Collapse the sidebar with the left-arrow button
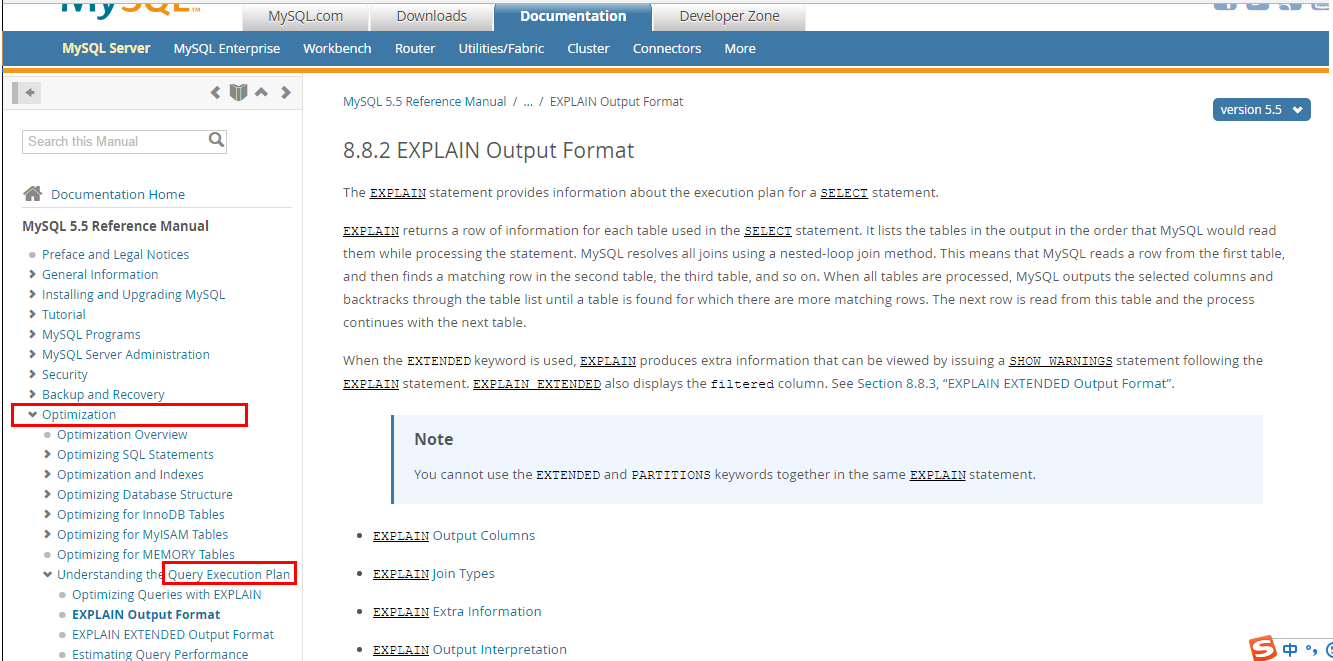The image size is (1333, 661). pyautogui.click(x=26, y=93)
